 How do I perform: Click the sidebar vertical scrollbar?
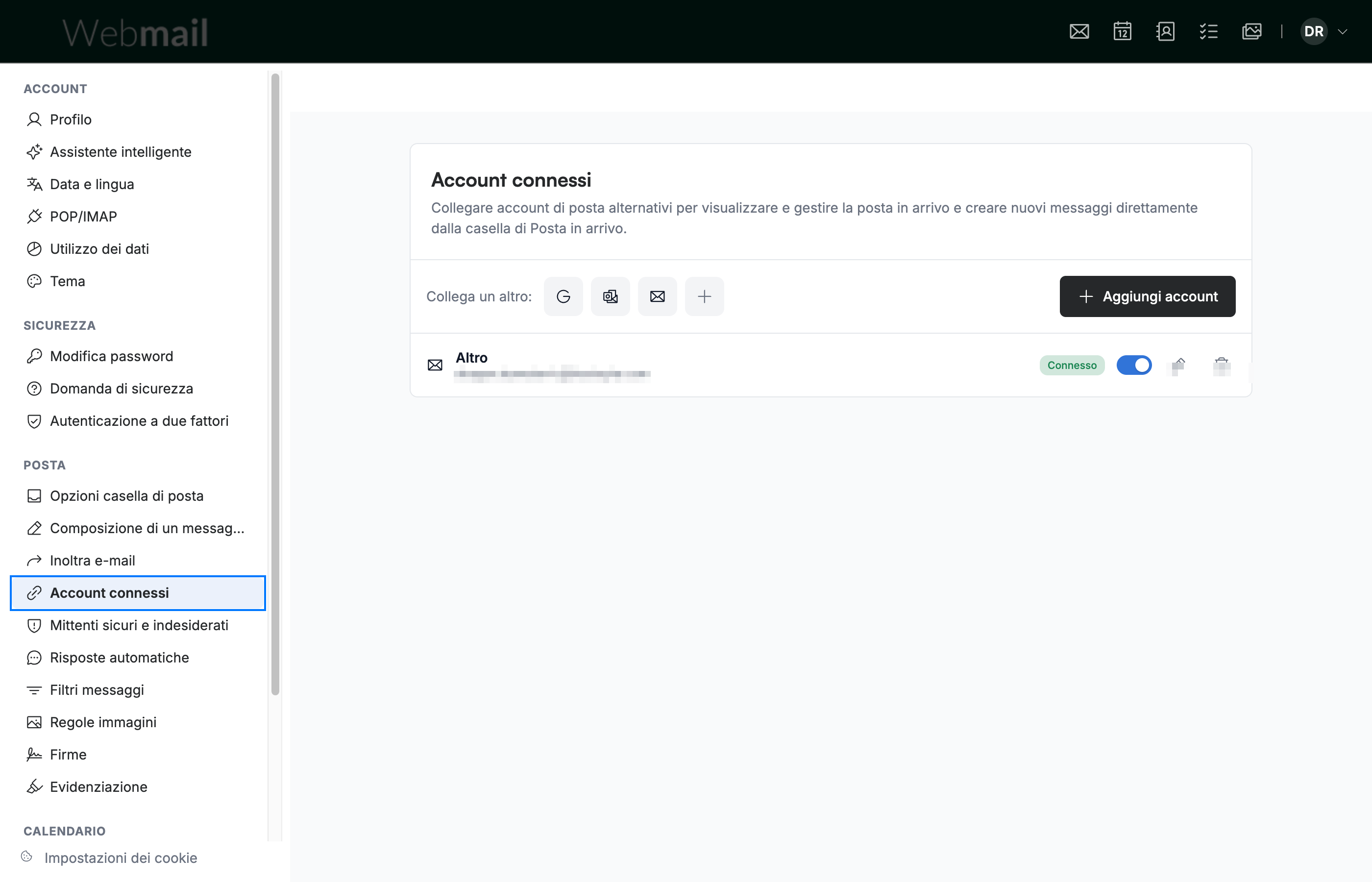[275, 384]
